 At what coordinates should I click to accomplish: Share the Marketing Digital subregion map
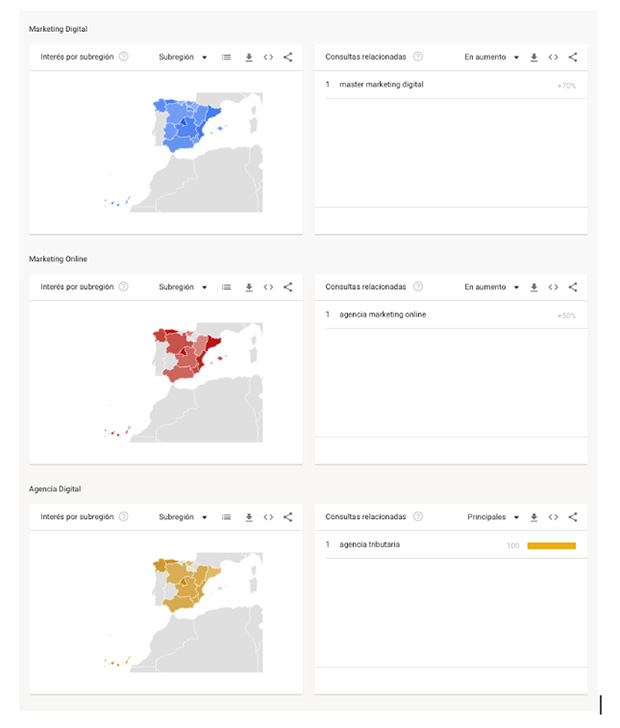[x=288, y=57]
